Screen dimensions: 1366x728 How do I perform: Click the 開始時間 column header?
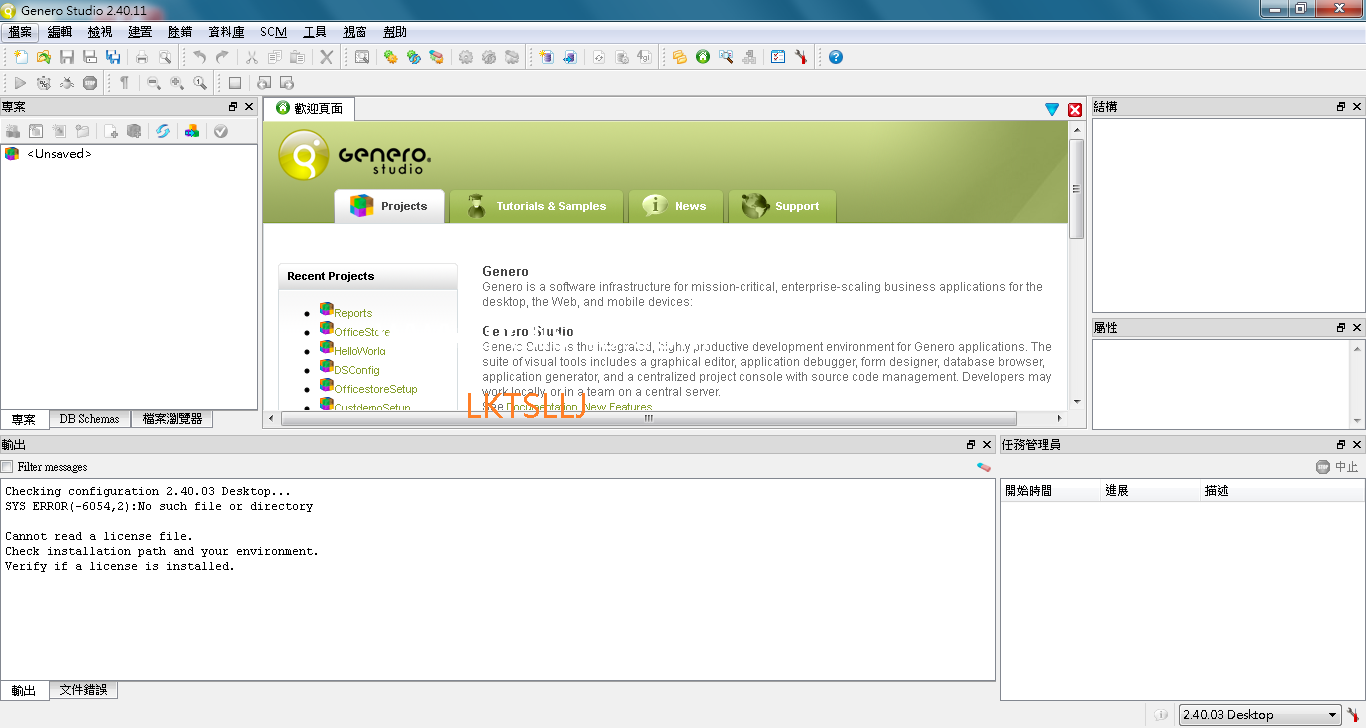coord(1050,491)
